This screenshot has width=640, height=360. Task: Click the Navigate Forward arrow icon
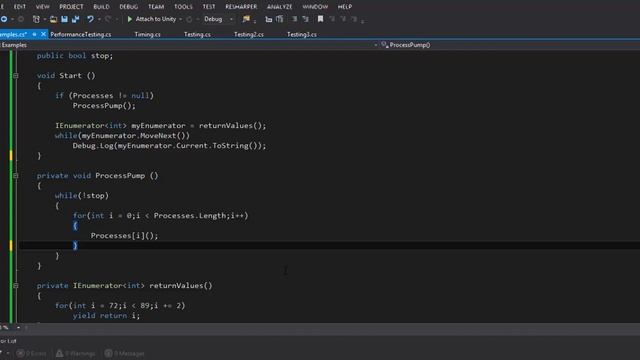(x=20, y=19)
